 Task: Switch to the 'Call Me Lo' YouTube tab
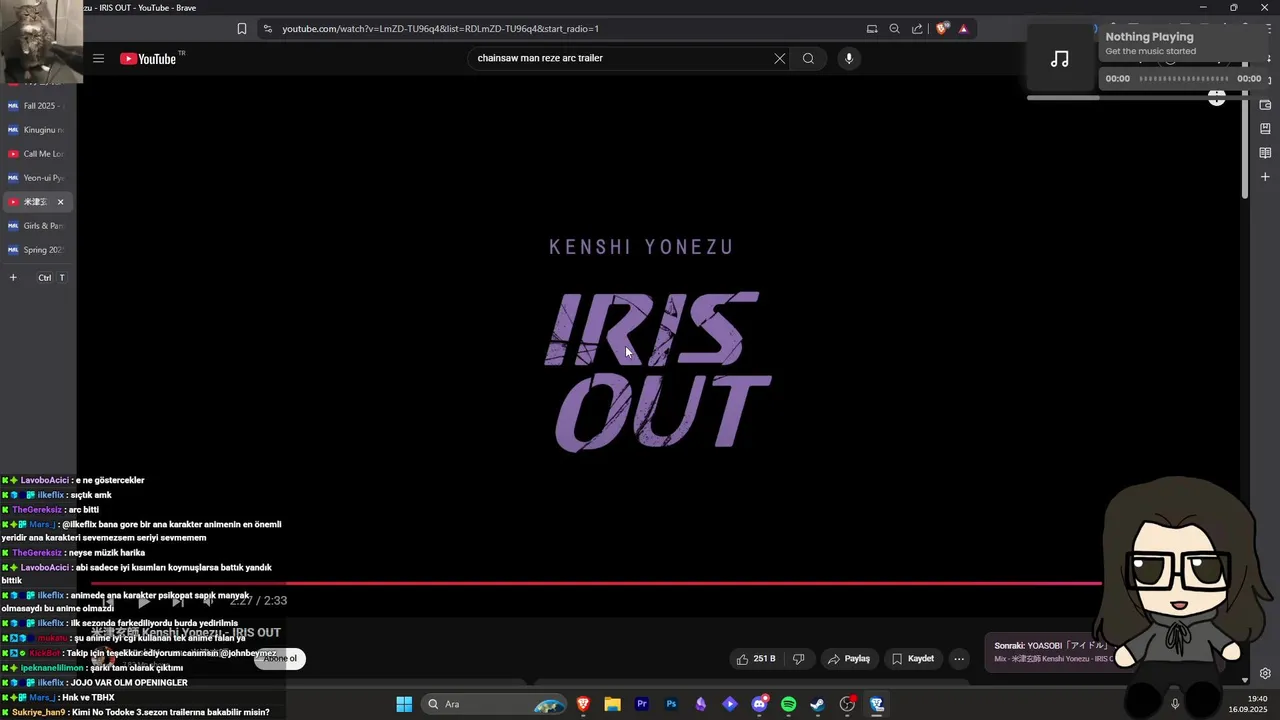tap(36, 154)
